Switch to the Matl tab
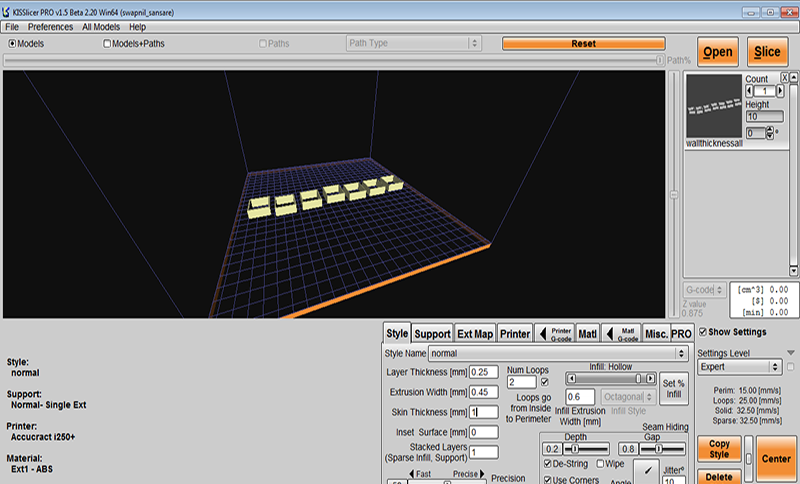Image resolution: width=800 pixels, height=484 pixels. point(587,334)
